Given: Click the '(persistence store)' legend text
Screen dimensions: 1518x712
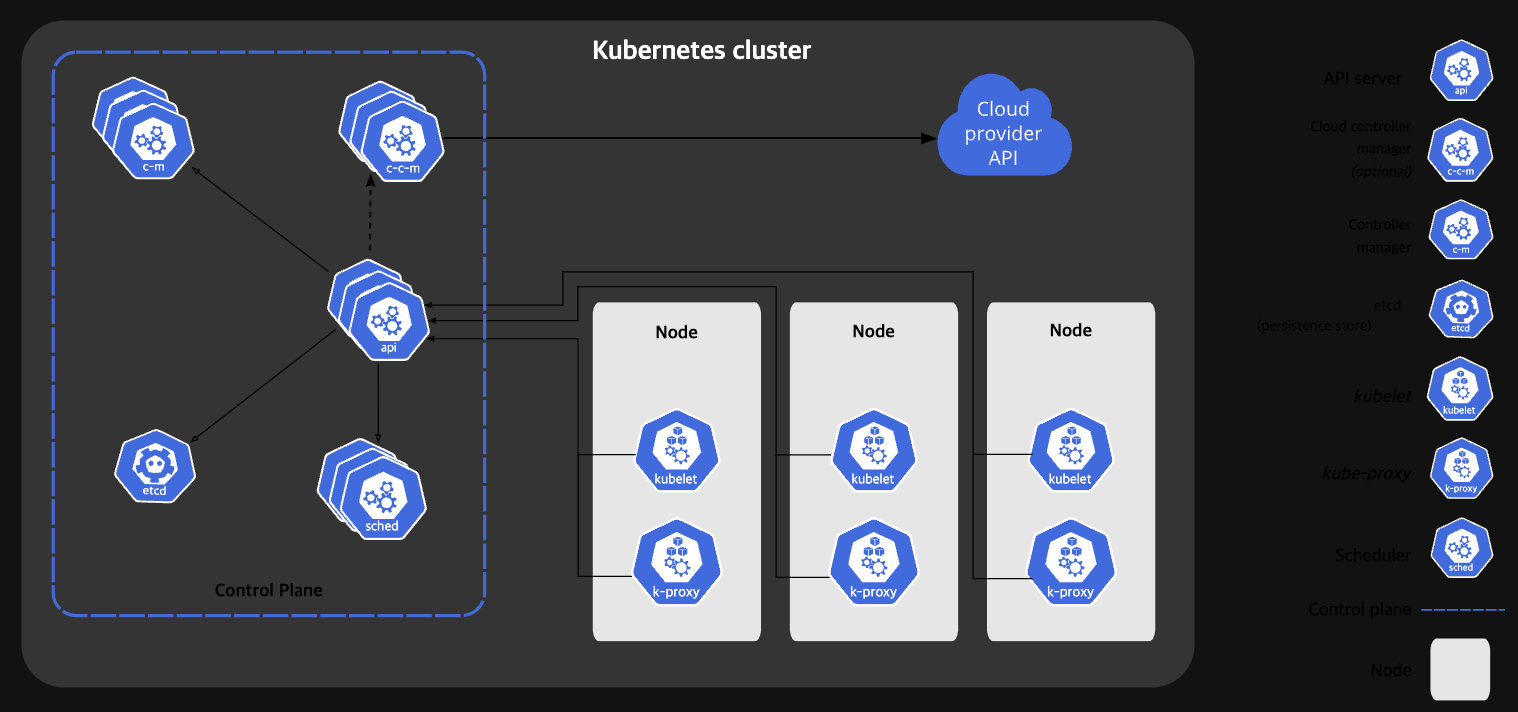Looking at the screenshot, I should (1314, 325).
